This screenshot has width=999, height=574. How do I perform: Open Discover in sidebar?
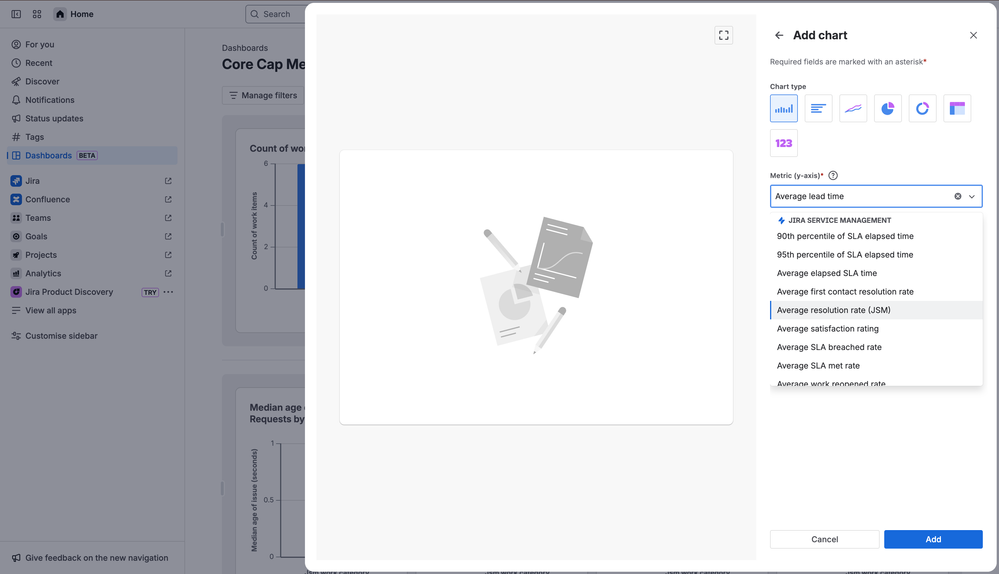(92, 82)
